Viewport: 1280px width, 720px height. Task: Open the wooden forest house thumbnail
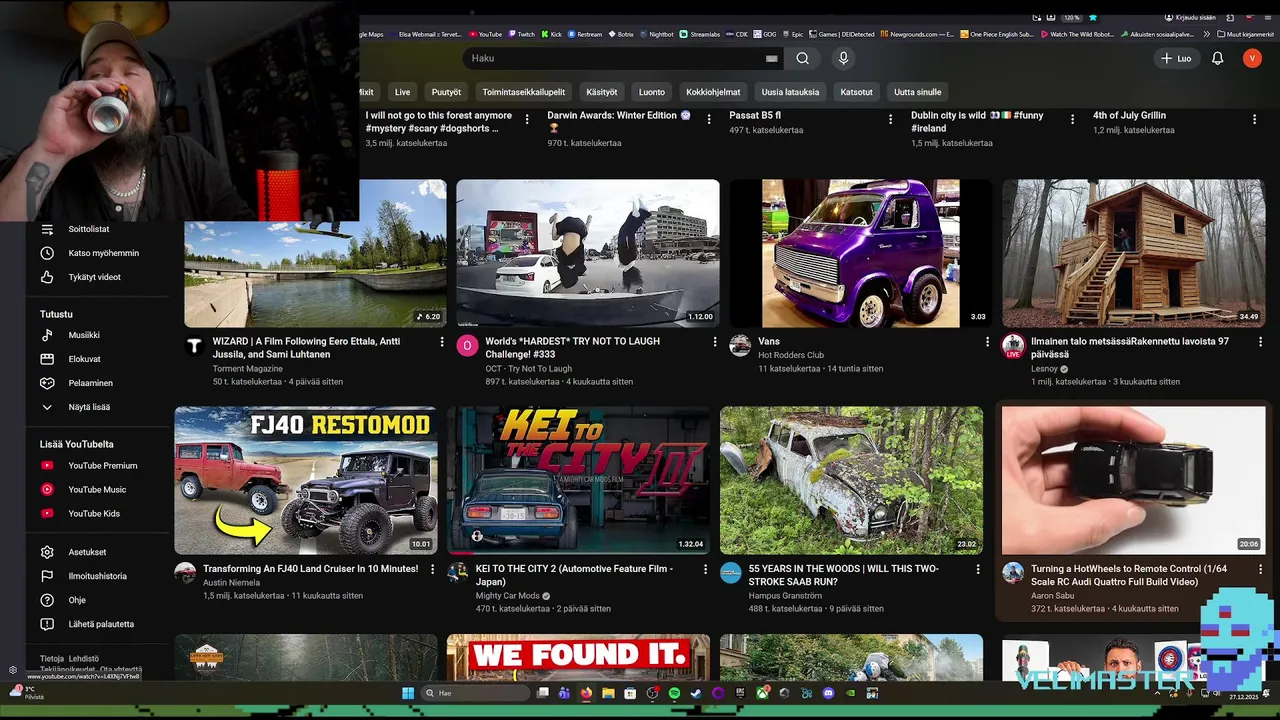pos(1134,253)
